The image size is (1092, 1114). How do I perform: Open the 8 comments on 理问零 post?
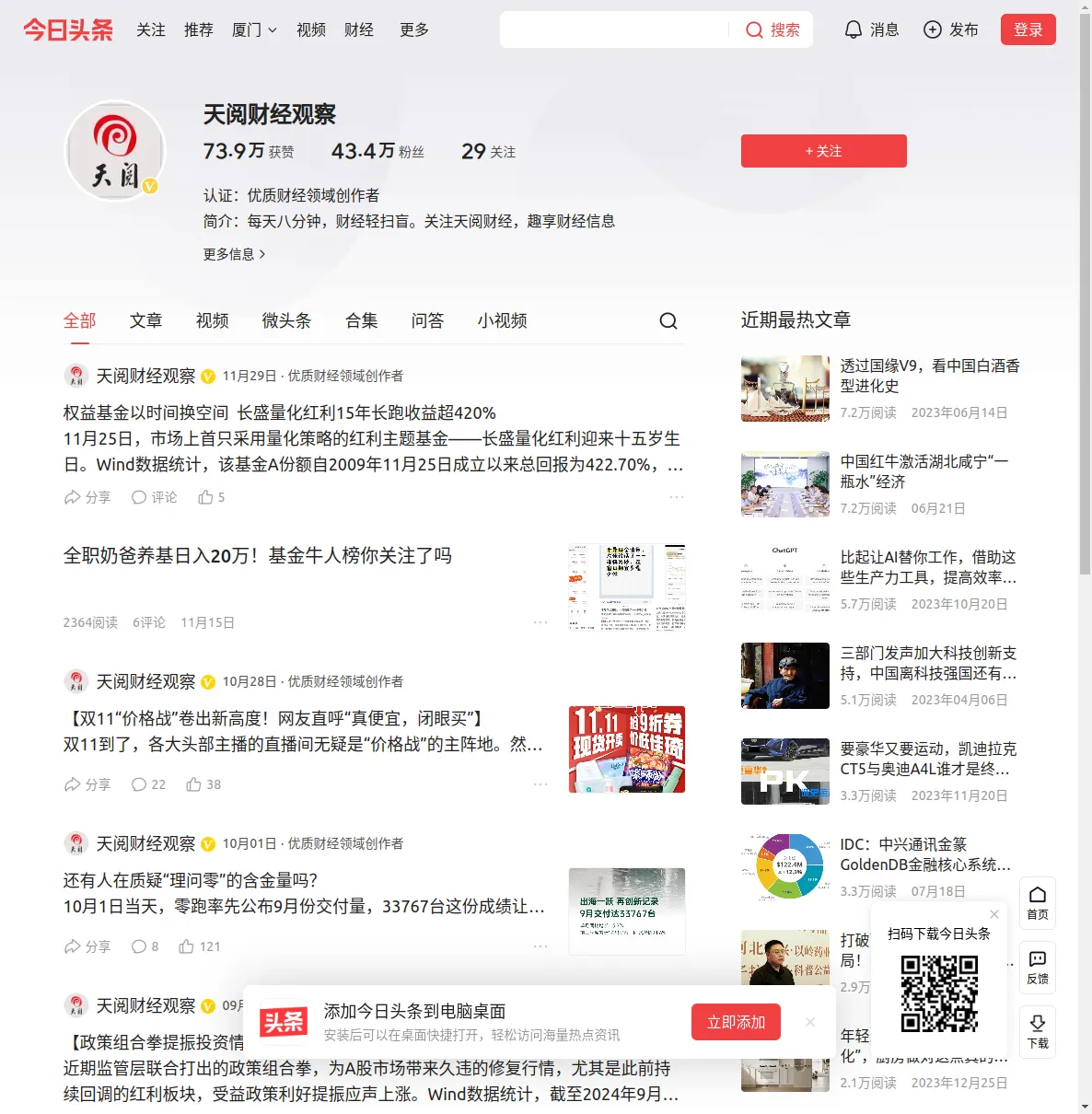tap(145, 946)
